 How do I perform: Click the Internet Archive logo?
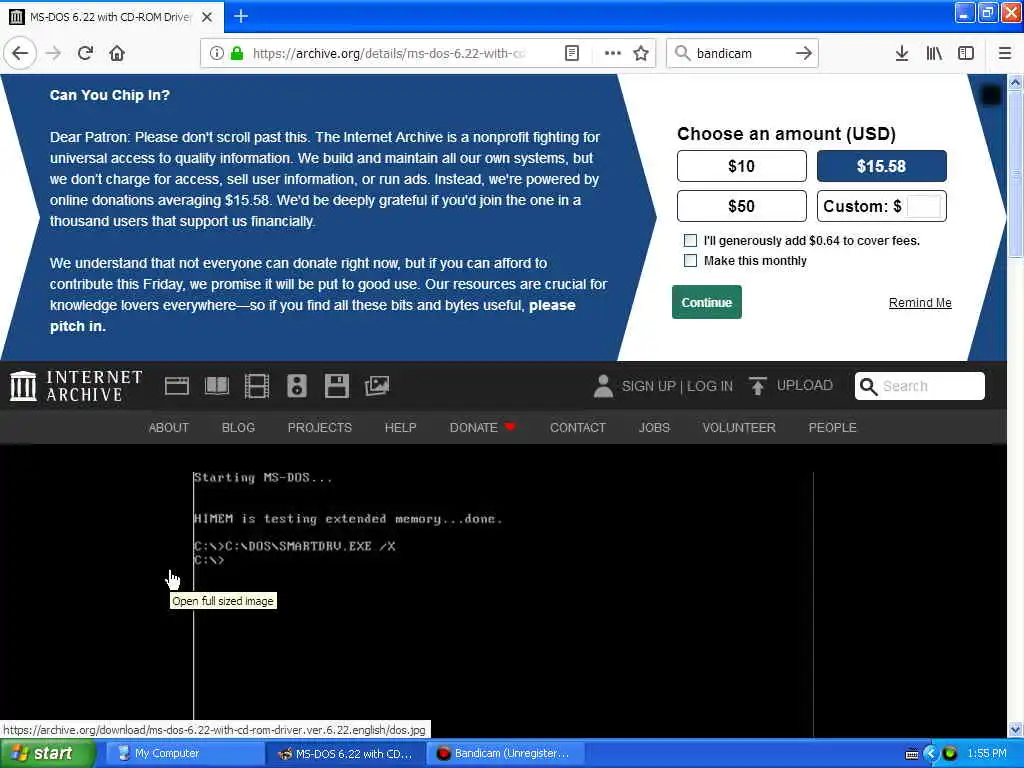76,386
